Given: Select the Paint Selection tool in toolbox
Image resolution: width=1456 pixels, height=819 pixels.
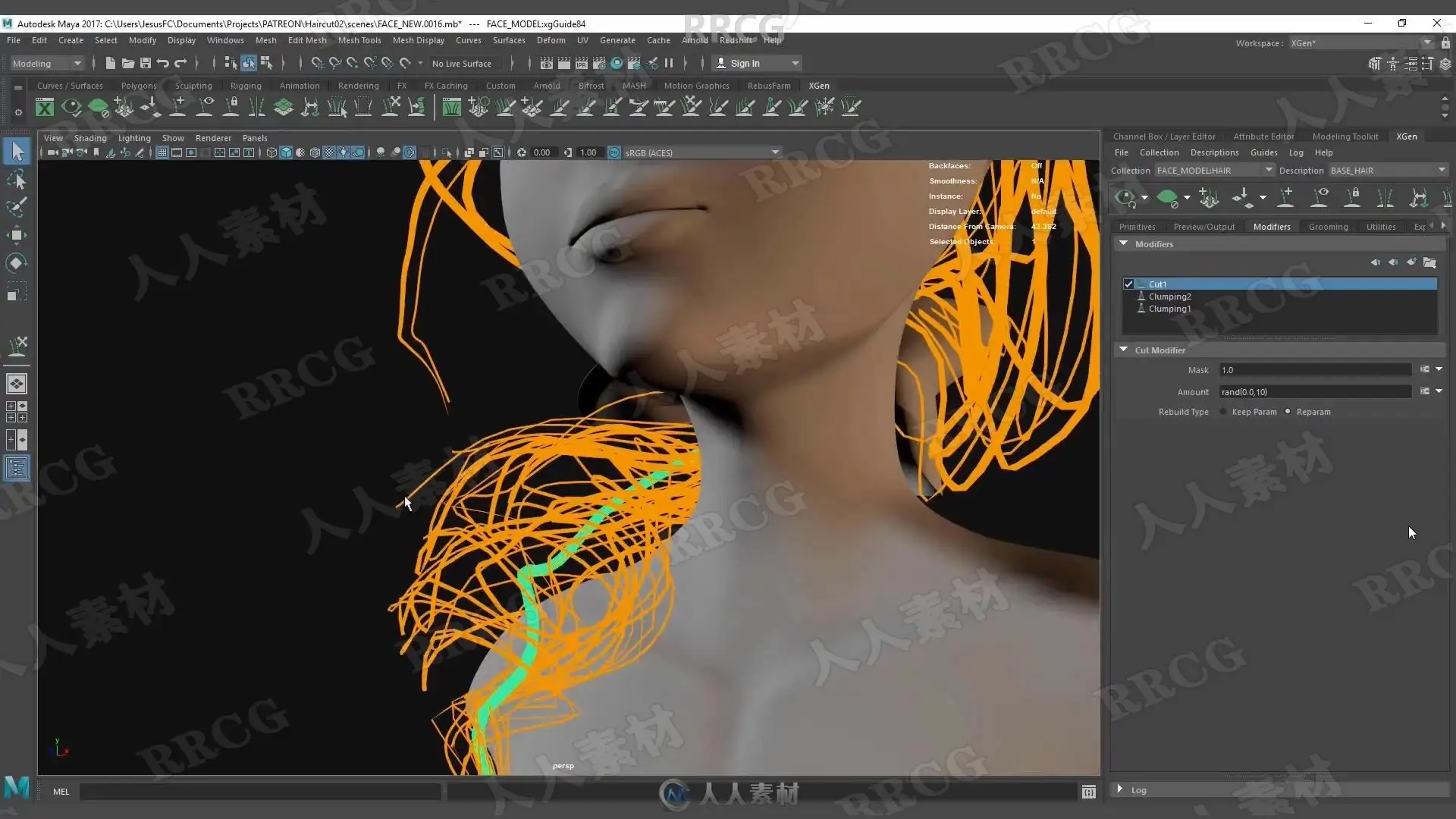Looking at the screenshot, I should point(17,207).
